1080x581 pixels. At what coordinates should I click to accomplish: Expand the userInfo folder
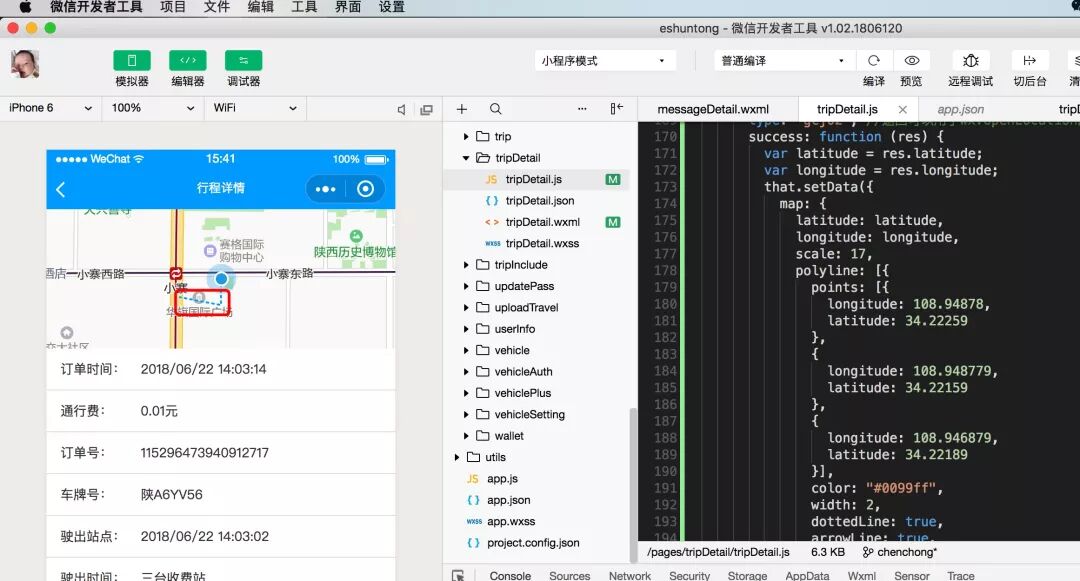pyautogui.click(x=466, y=328)
